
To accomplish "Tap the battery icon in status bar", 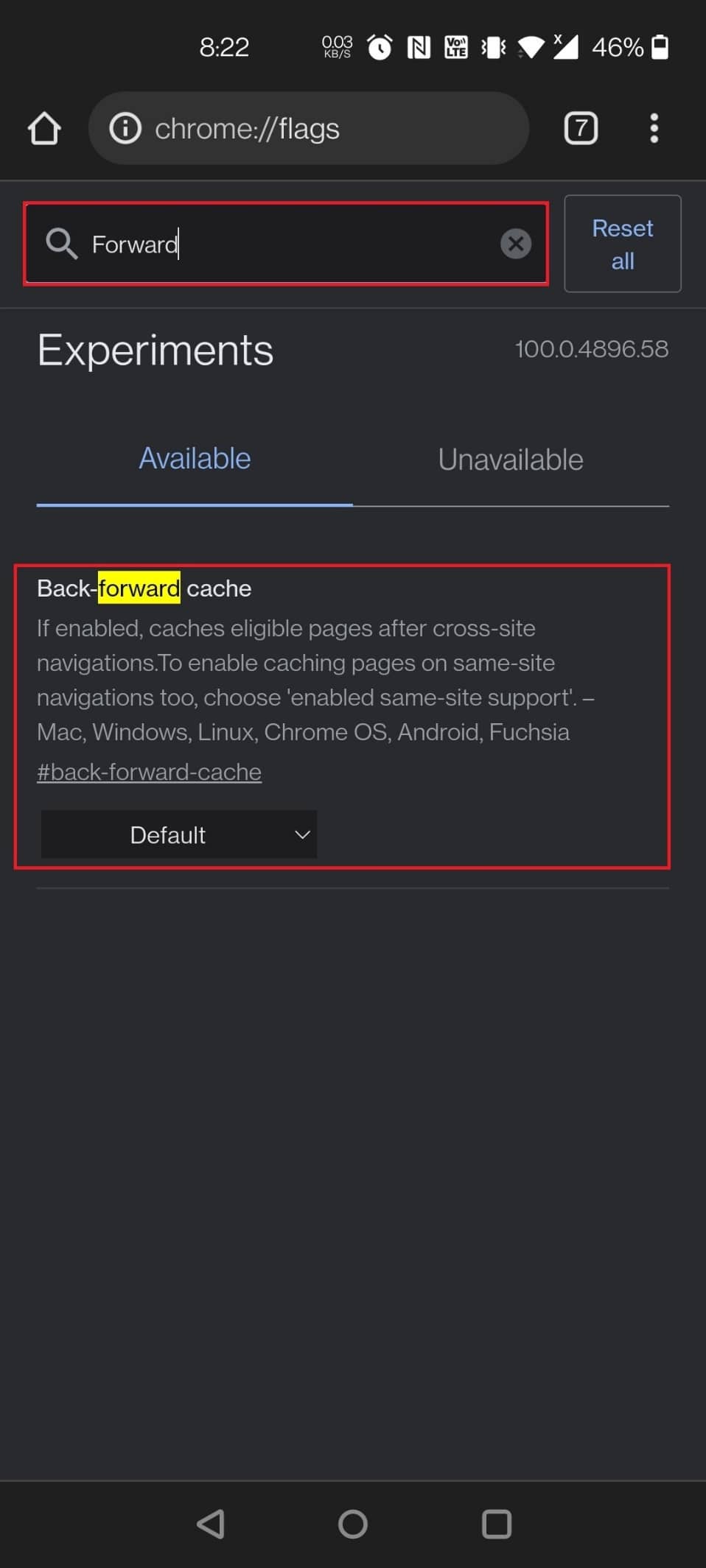I will coord(660,47).
